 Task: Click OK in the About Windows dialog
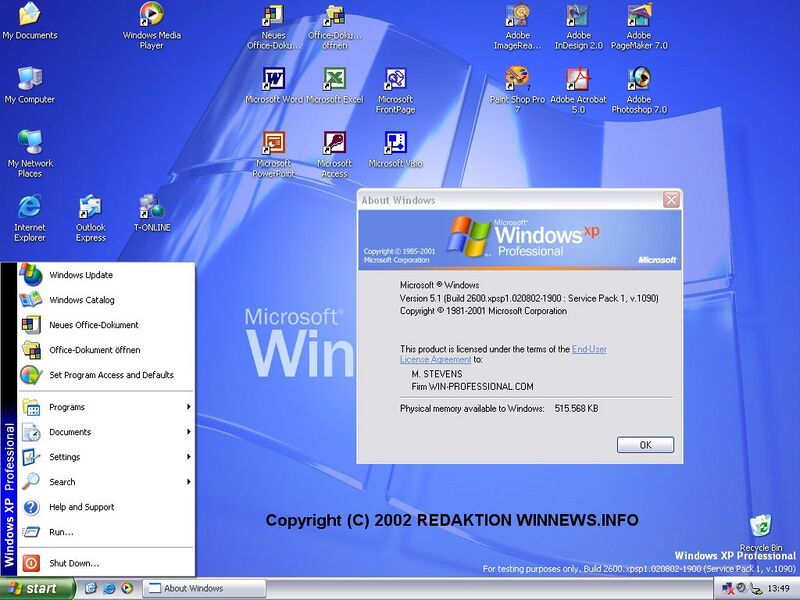(645, 445)
